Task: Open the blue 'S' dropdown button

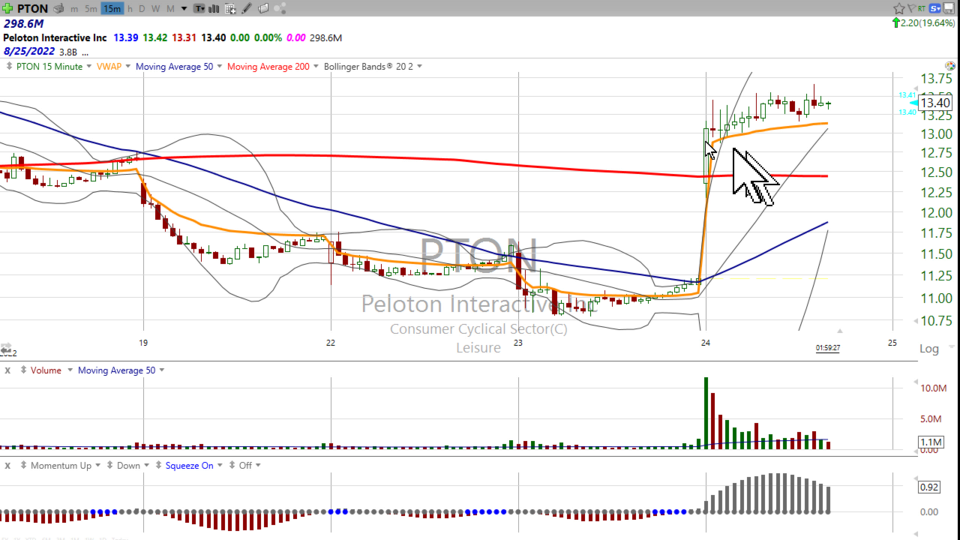Action: pos(935,9)
